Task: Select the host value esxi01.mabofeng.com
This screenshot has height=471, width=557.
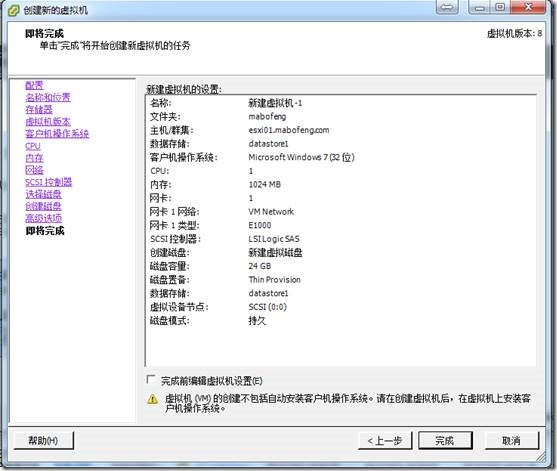Action: click(x=289, y=130)
